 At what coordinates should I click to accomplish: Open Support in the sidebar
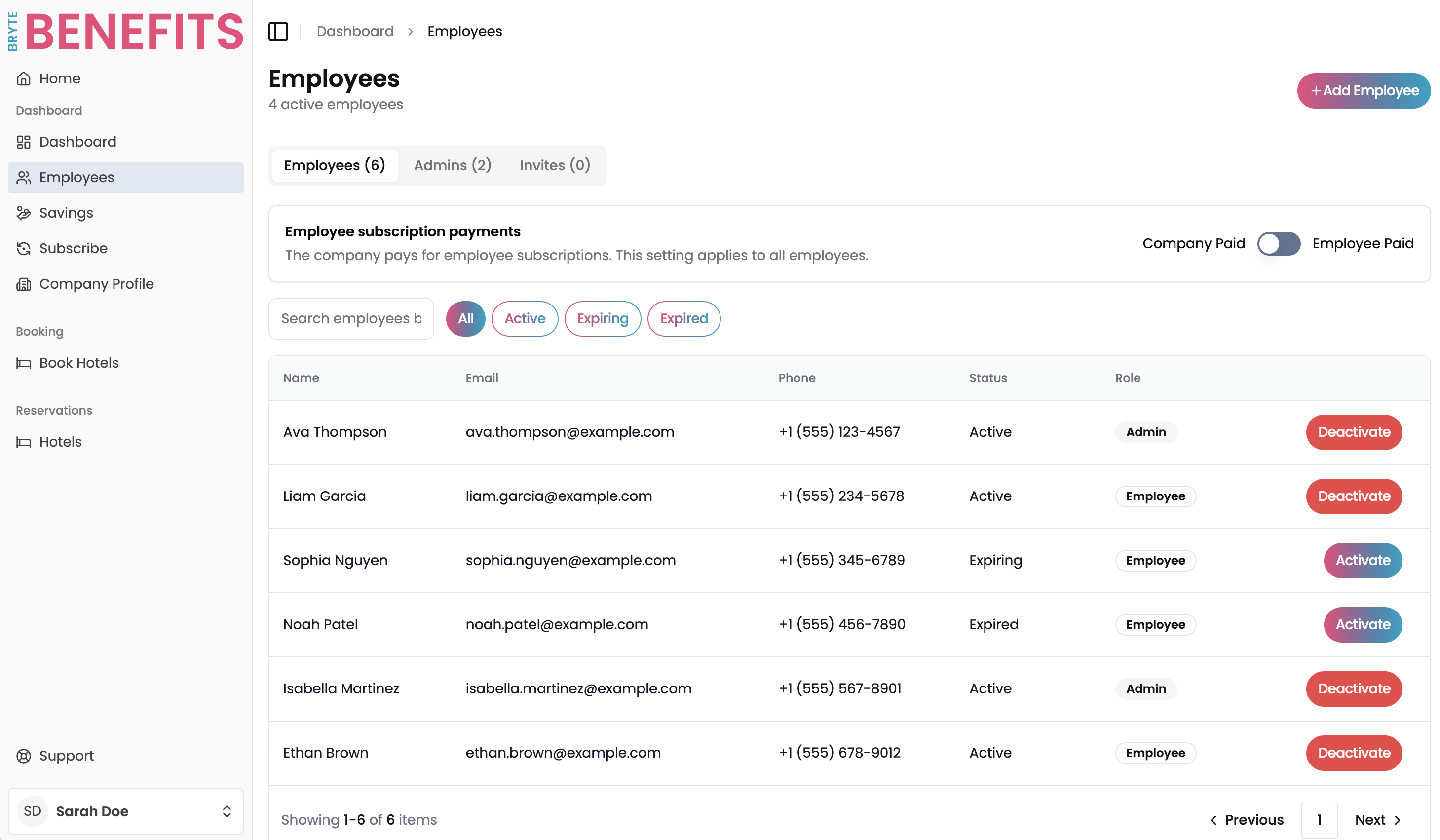tap(126, 756)
